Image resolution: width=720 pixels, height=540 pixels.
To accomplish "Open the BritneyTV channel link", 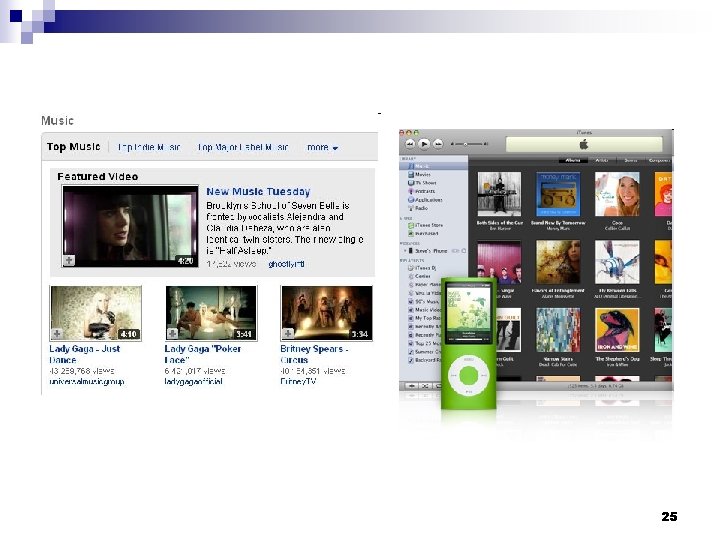I will pos(298,382).
